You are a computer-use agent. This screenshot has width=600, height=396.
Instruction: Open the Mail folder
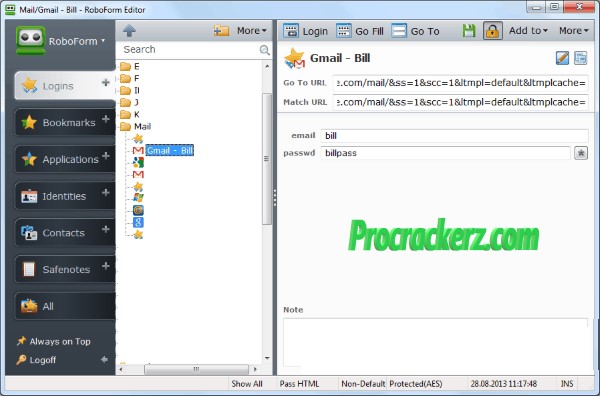pos(135,126)
